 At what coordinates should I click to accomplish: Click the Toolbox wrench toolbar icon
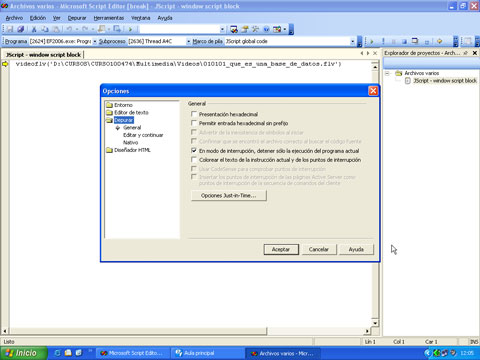pos(255,29)
